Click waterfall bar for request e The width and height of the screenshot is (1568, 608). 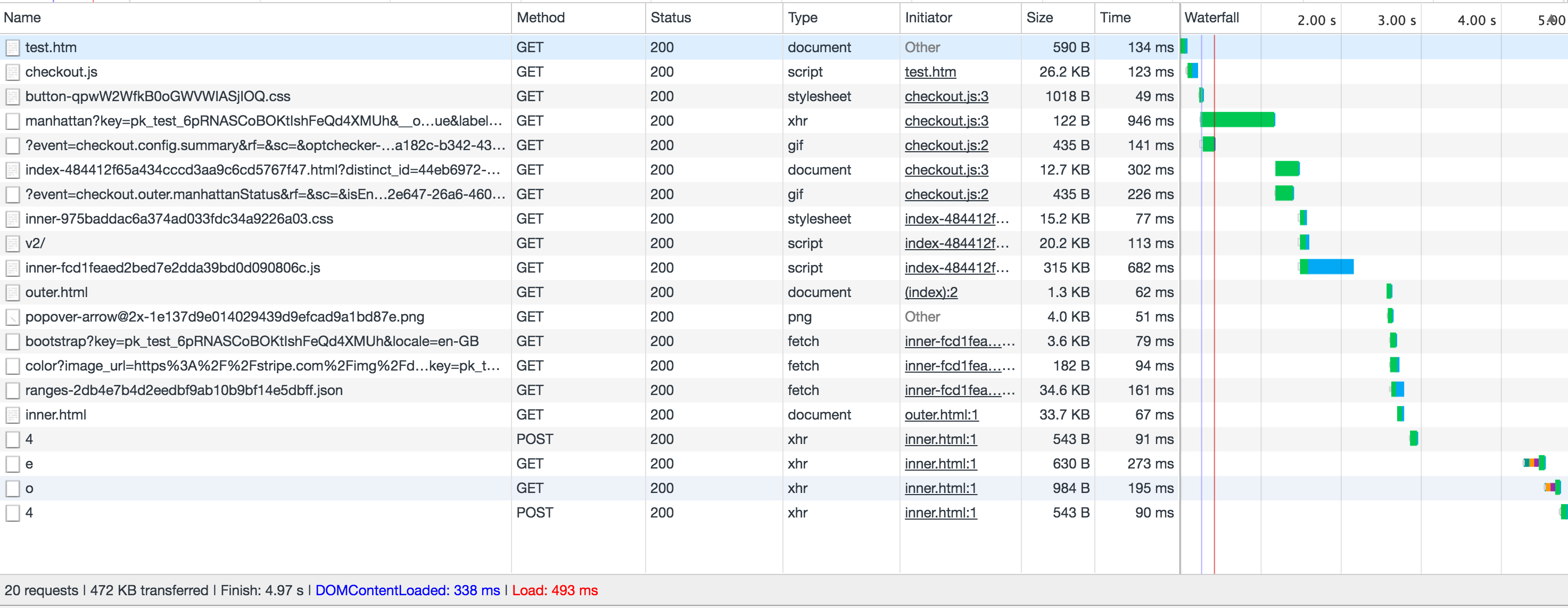click(x=1534, y=463)
